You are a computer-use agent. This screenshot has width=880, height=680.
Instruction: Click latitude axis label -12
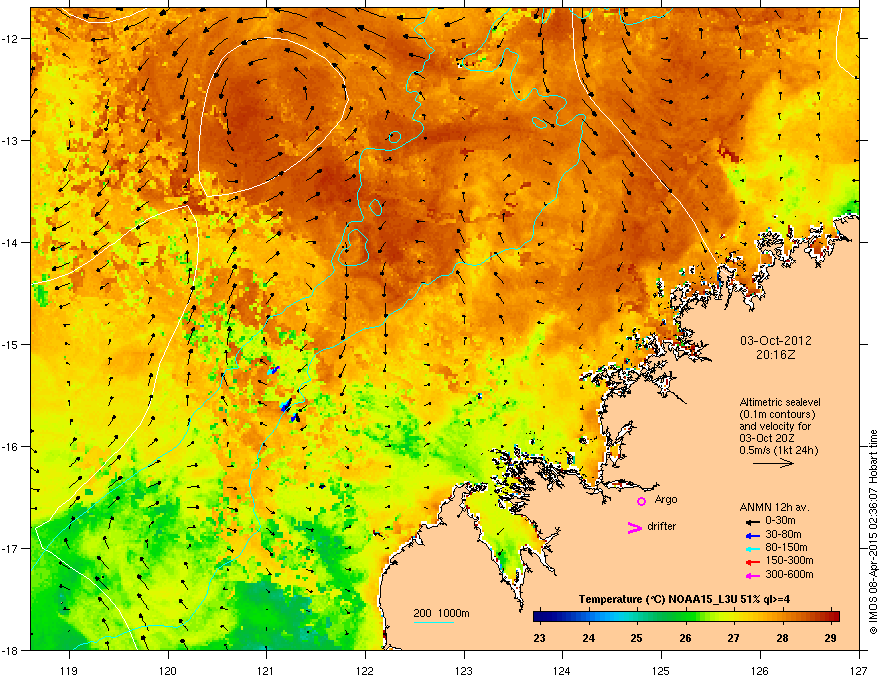coord(11,39)
